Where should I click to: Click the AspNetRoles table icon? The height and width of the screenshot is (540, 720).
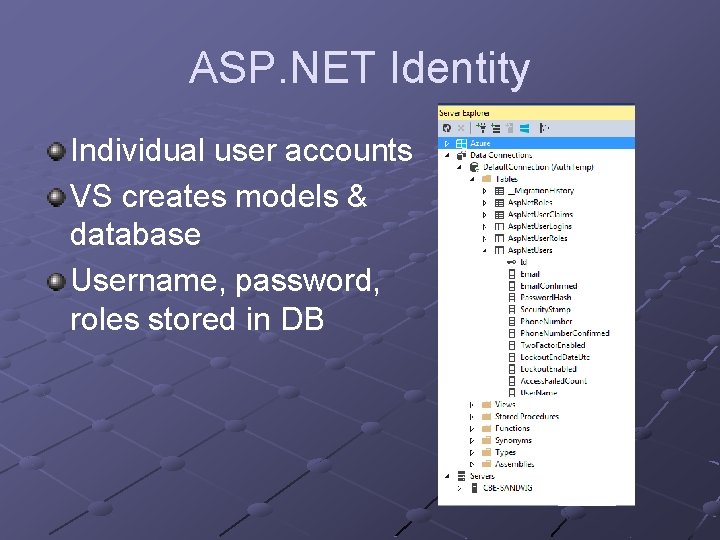(499, 202)
